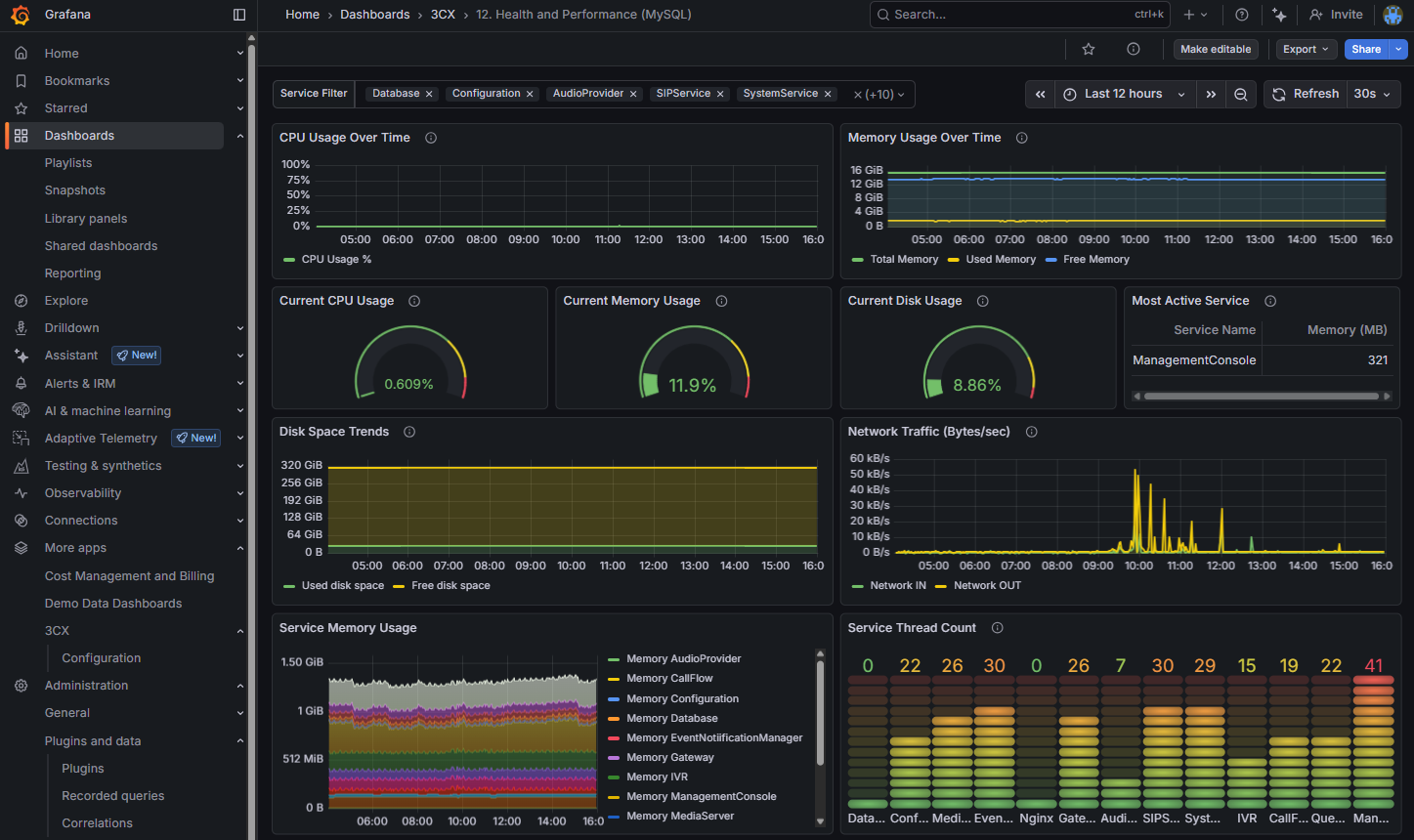Open Library panels in the sidebar
The image size is (1414, 840).
point(86,219)
